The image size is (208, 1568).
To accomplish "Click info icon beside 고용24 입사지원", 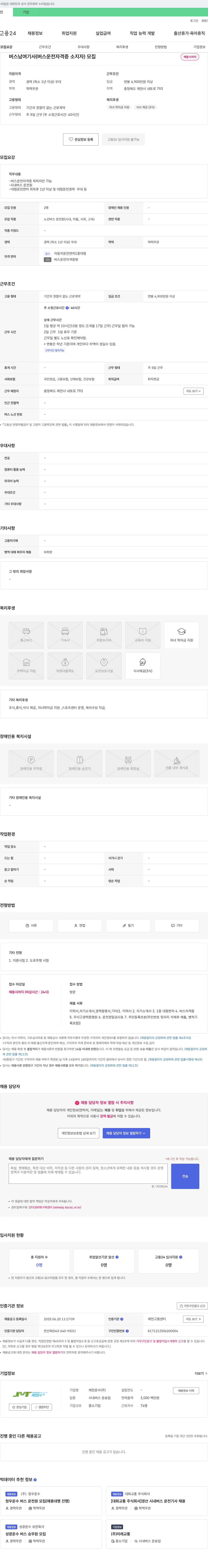I will point(180,1256).
